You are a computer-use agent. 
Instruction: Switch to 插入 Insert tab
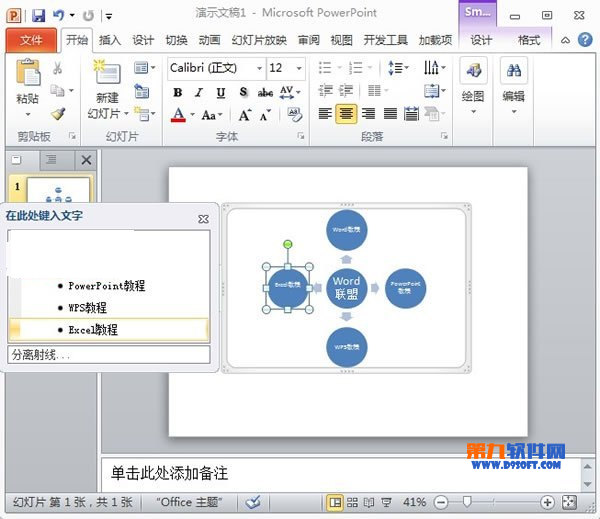pos(110,40)
